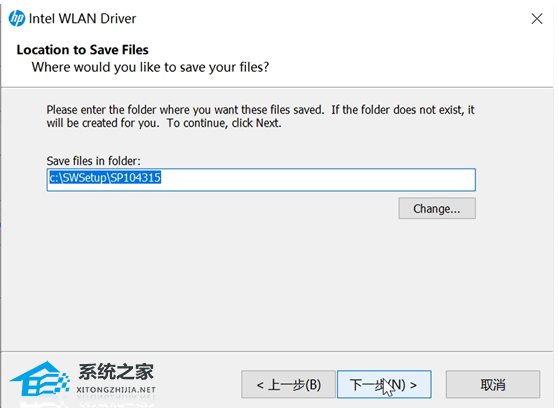
Task: Click the "Save files in folder:" label
Action: 94,161
